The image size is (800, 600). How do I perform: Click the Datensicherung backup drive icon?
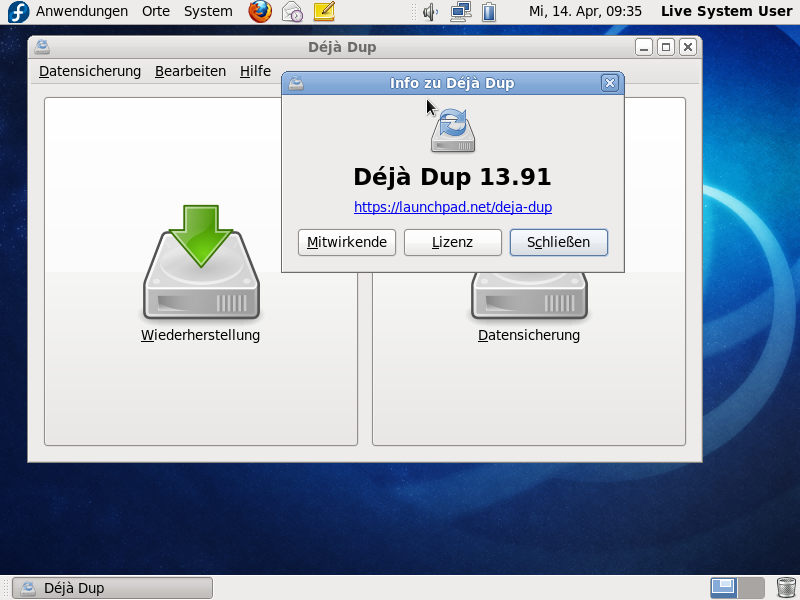click(529, 296)
